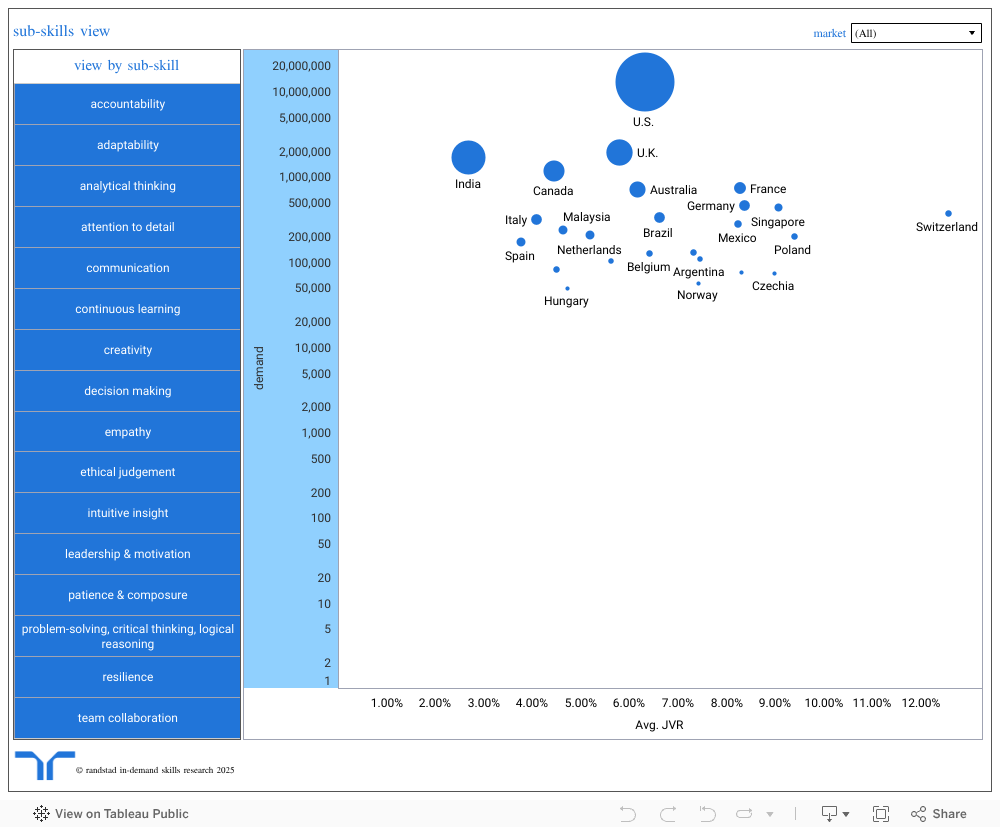Toggle fullscreen view icon
Viewport: 1000px width, 827px height.
tap(881, 814)
